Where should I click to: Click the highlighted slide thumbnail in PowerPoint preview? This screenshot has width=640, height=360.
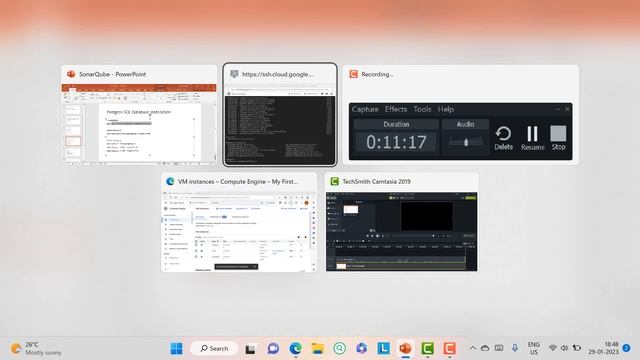click(x=73, y=141)
